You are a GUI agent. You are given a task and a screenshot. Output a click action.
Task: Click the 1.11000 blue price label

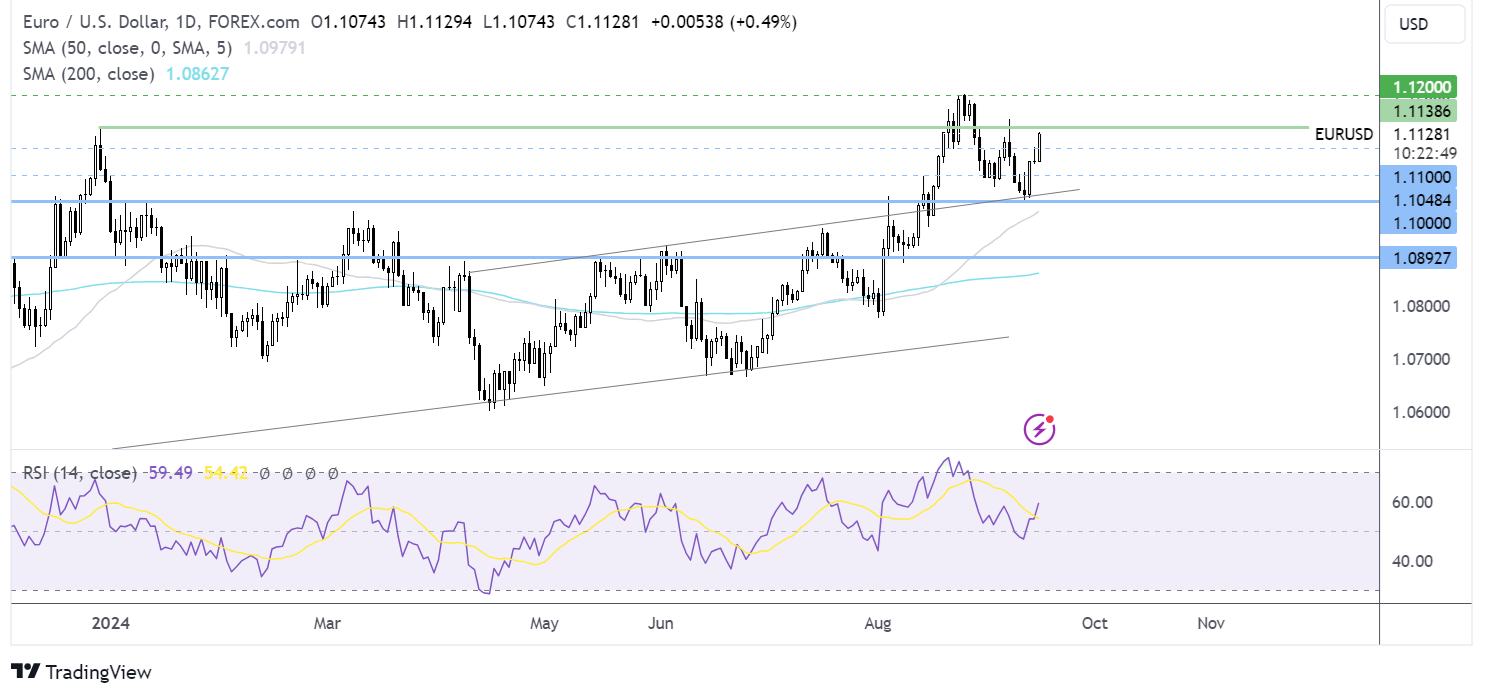[x=1418, y=176]
